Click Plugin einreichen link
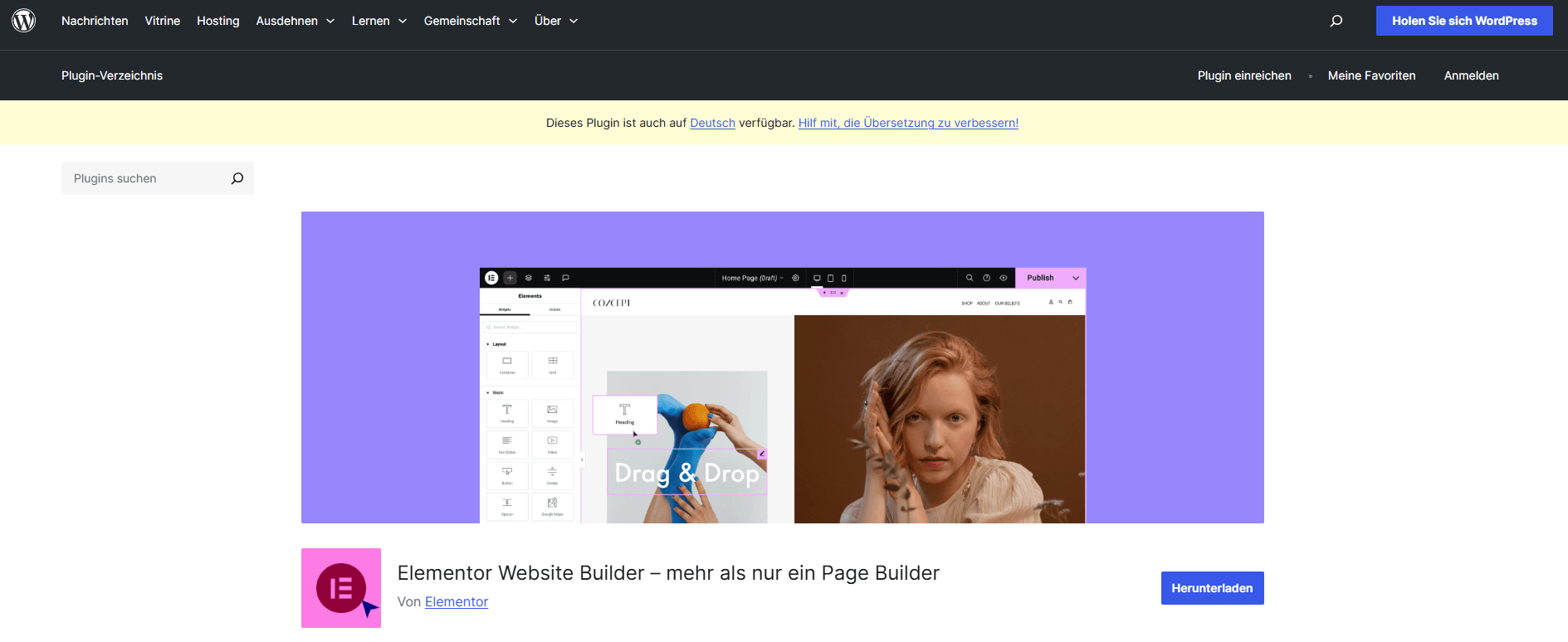This screenshot has height=642, width=1568. click(x=1244, y=75)
